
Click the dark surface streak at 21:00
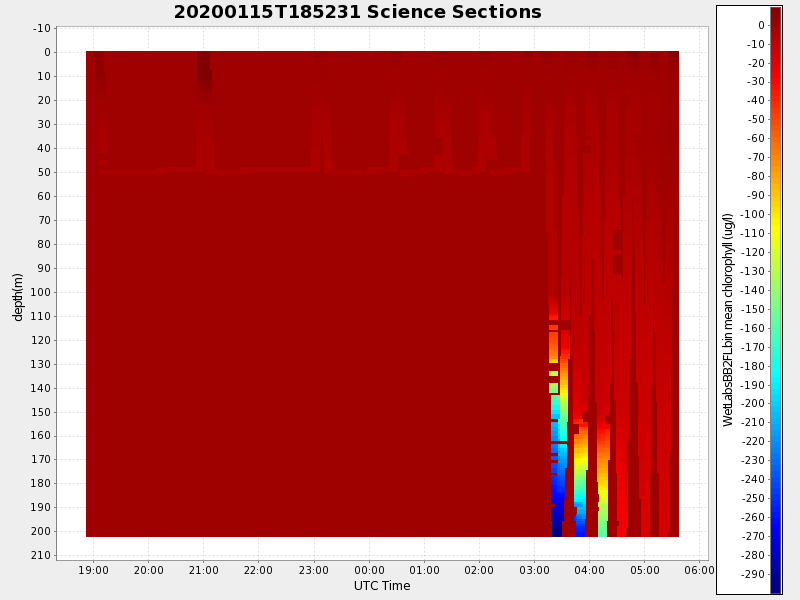(204, 70)
